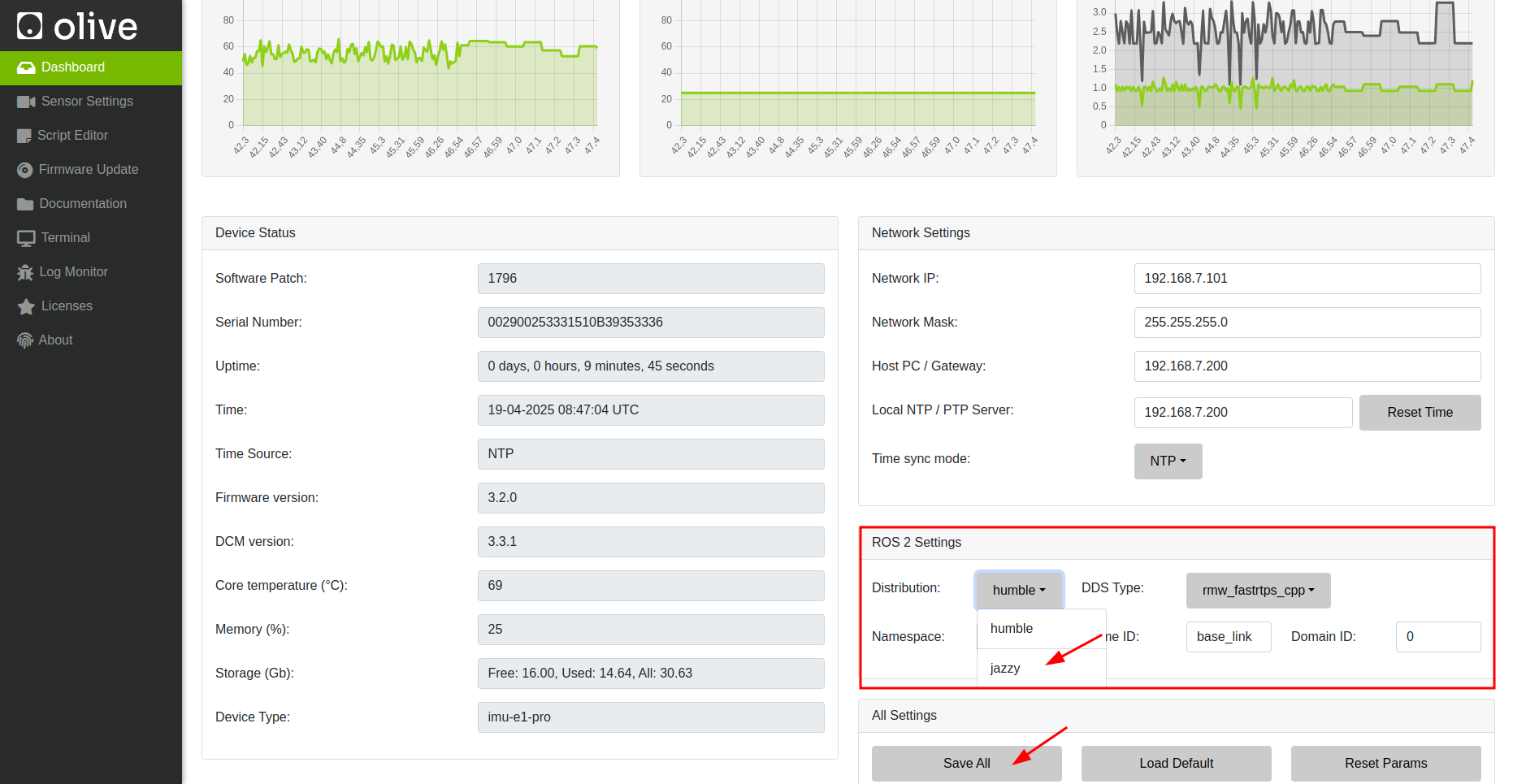
Task: Click the Dashboard gauge icon in sidebar
Action: (x=26, y=67)
